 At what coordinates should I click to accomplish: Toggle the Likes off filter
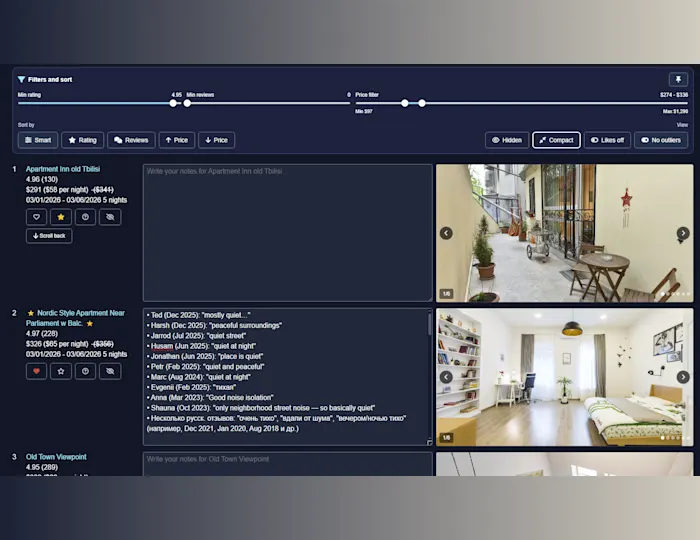[x=608, y=140]
